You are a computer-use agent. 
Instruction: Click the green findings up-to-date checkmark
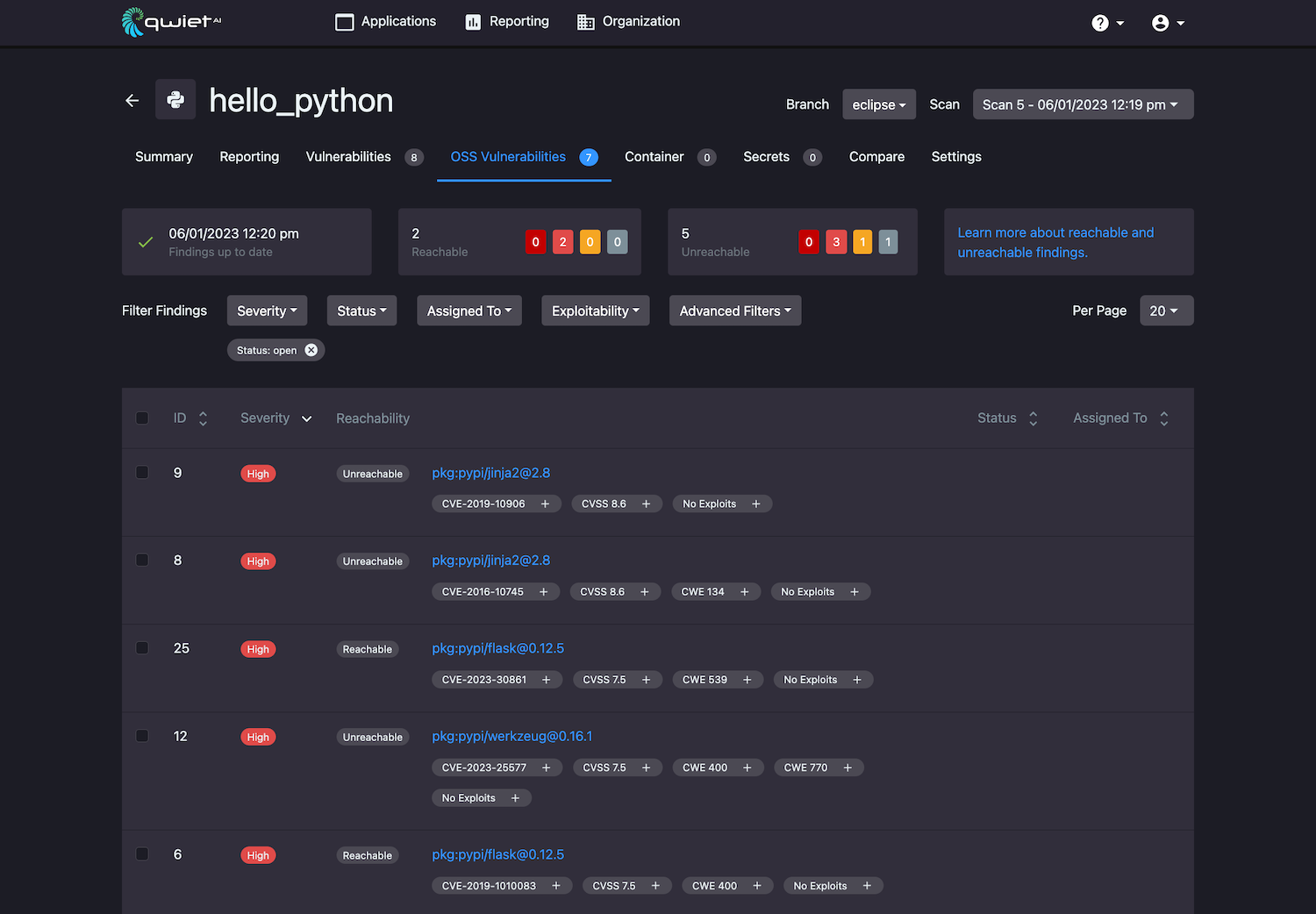[146, 242]
